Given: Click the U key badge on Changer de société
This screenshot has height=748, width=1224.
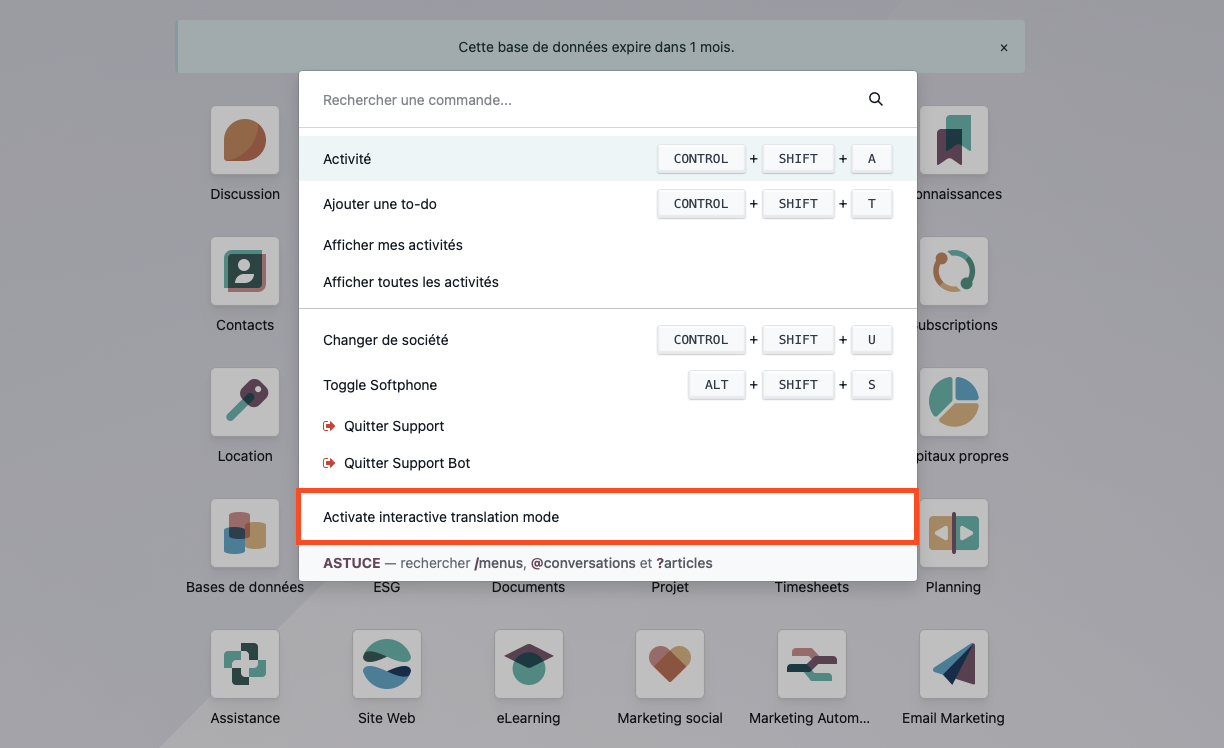Looking at the screenshot, I should pyautogui.click(x=872, y=340).
